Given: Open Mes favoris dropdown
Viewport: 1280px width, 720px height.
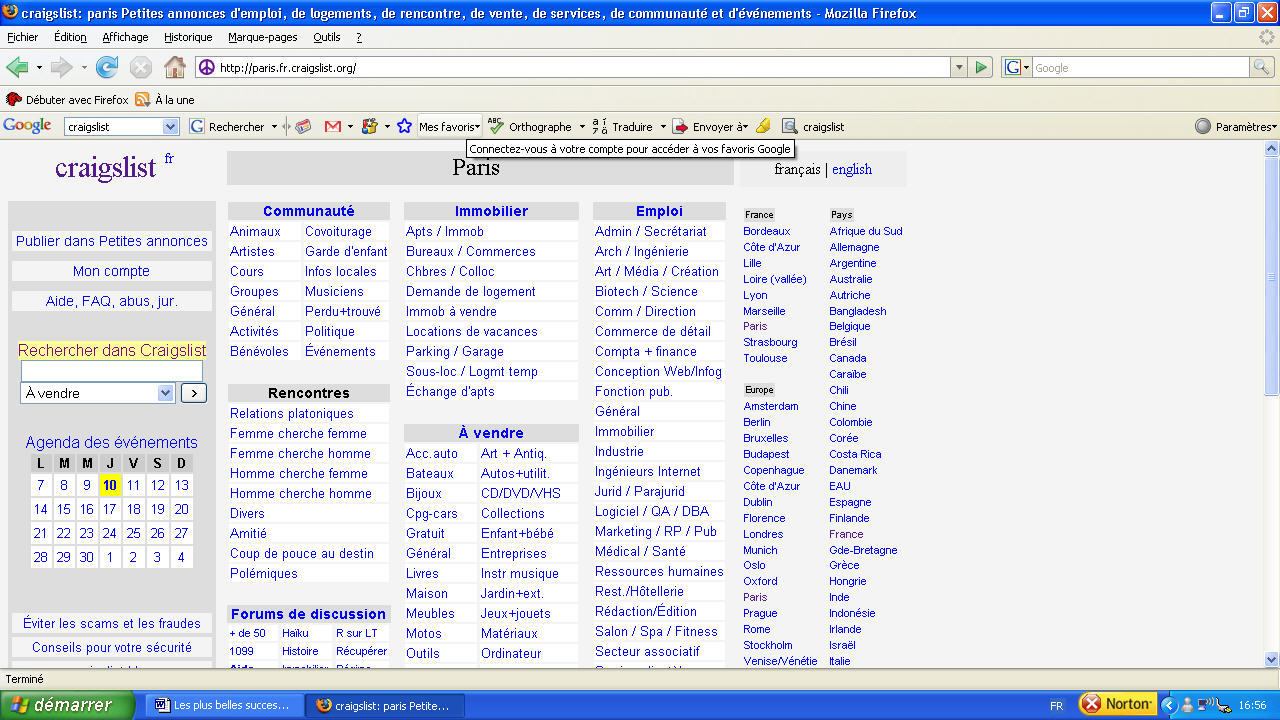Looking at the screenshot, I should [x=449, y=127].
